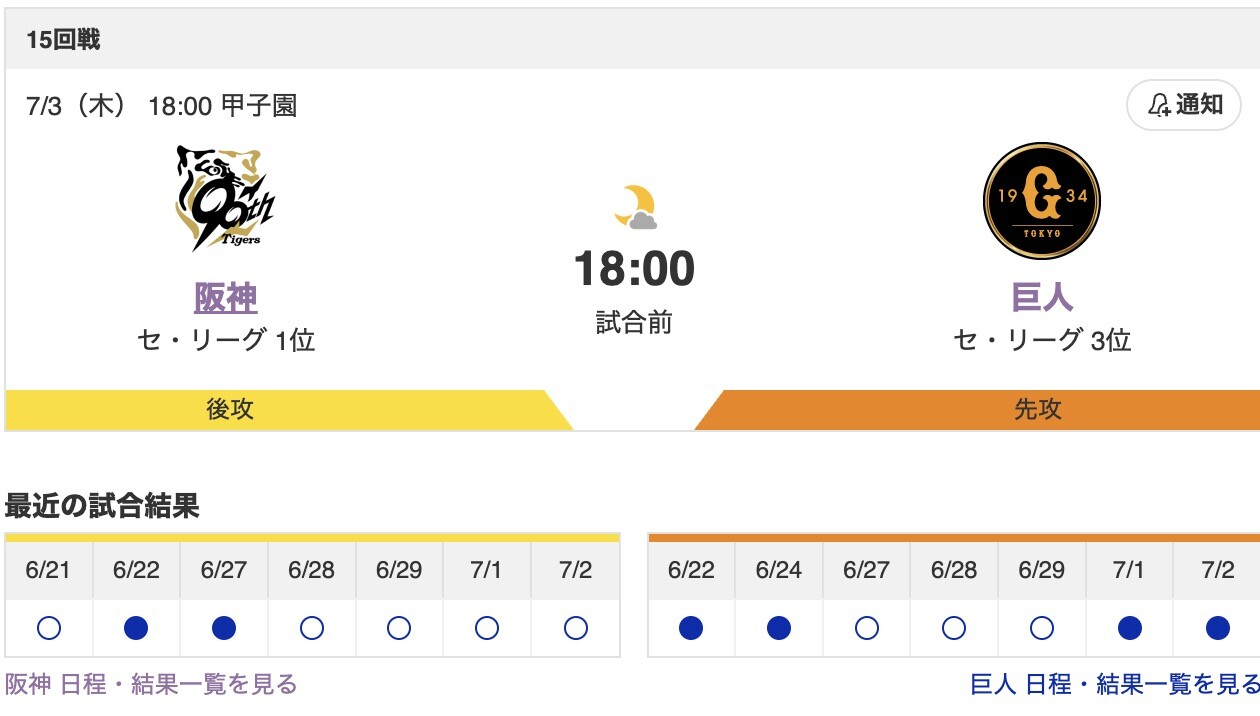Click Giants' 7/1 loss circle
Screen dimensions: 1260x716
pyautogui.click(x=1130, y=628)
